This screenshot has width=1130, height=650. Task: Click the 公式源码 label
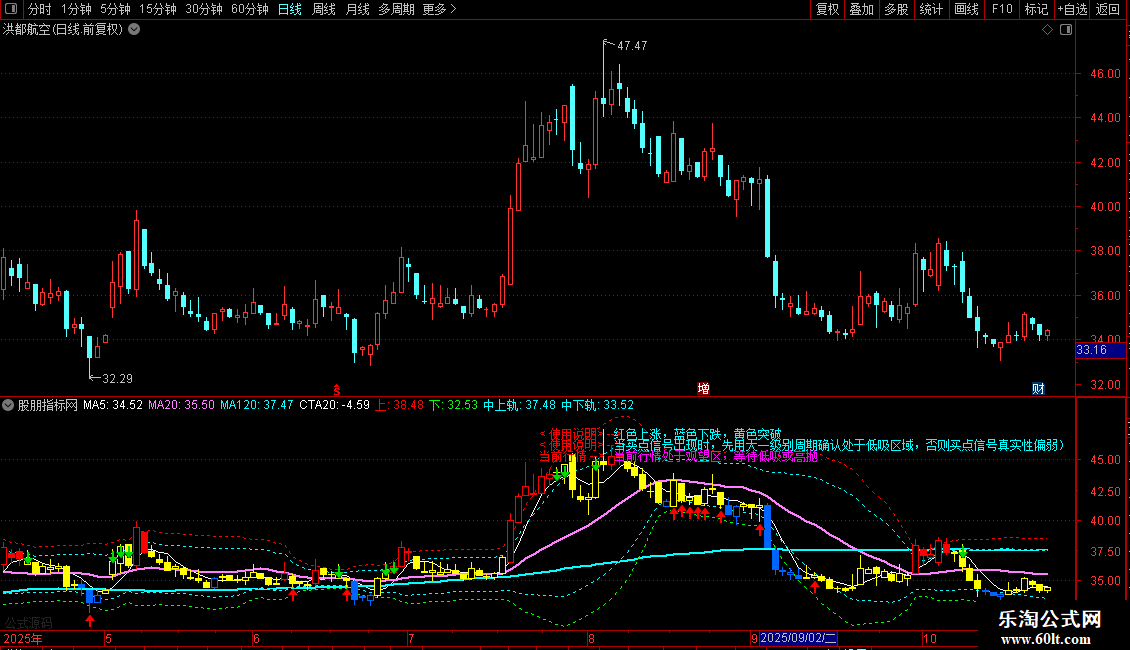pos(29,623)
